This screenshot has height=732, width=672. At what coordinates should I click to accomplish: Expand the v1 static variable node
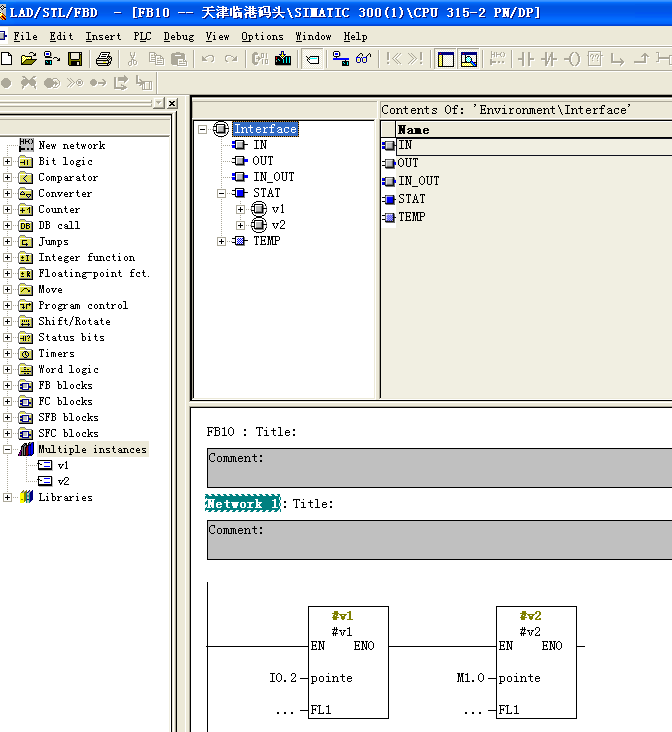tap(241, 210)
